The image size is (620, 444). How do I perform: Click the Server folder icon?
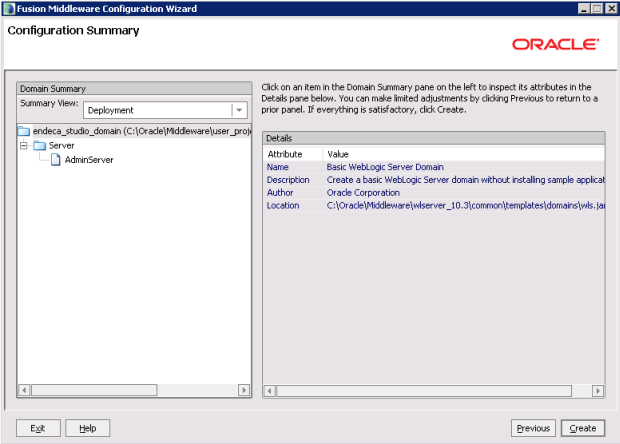click(x=40, y=145)
